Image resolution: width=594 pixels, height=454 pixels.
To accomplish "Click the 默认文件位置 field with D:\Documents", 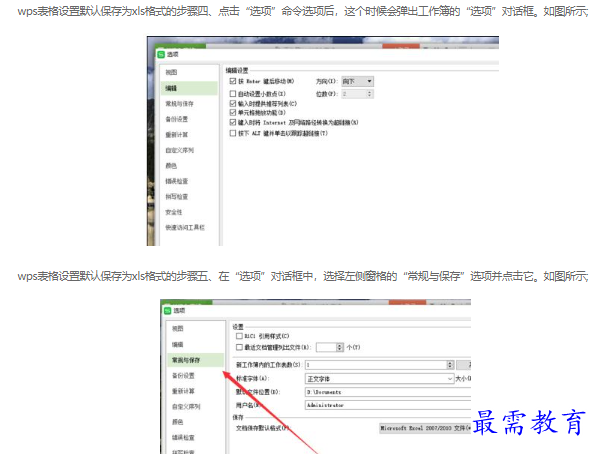I will (x=388, y=392).
